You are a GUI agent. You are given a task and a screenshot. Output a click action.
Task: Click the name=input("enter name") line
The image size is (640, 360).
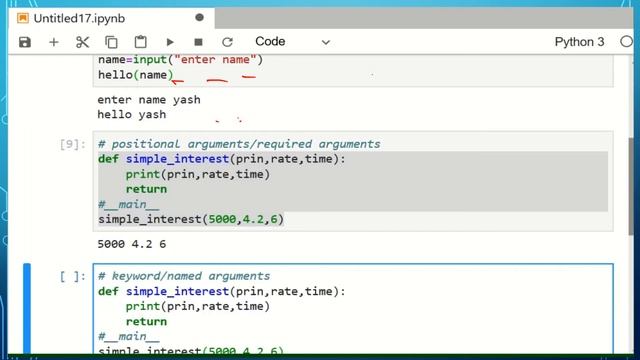180,60
